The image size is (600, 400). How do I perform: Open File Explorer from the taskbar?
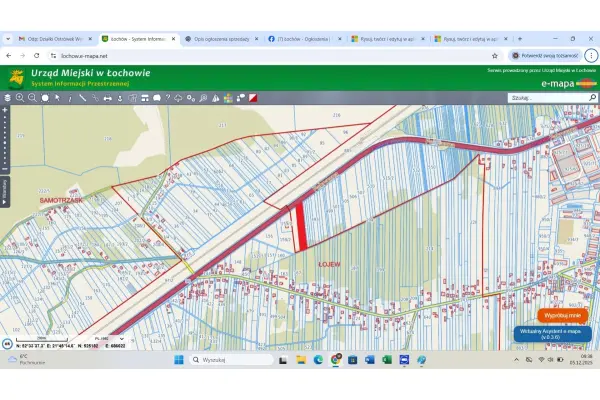pos(301,360)
